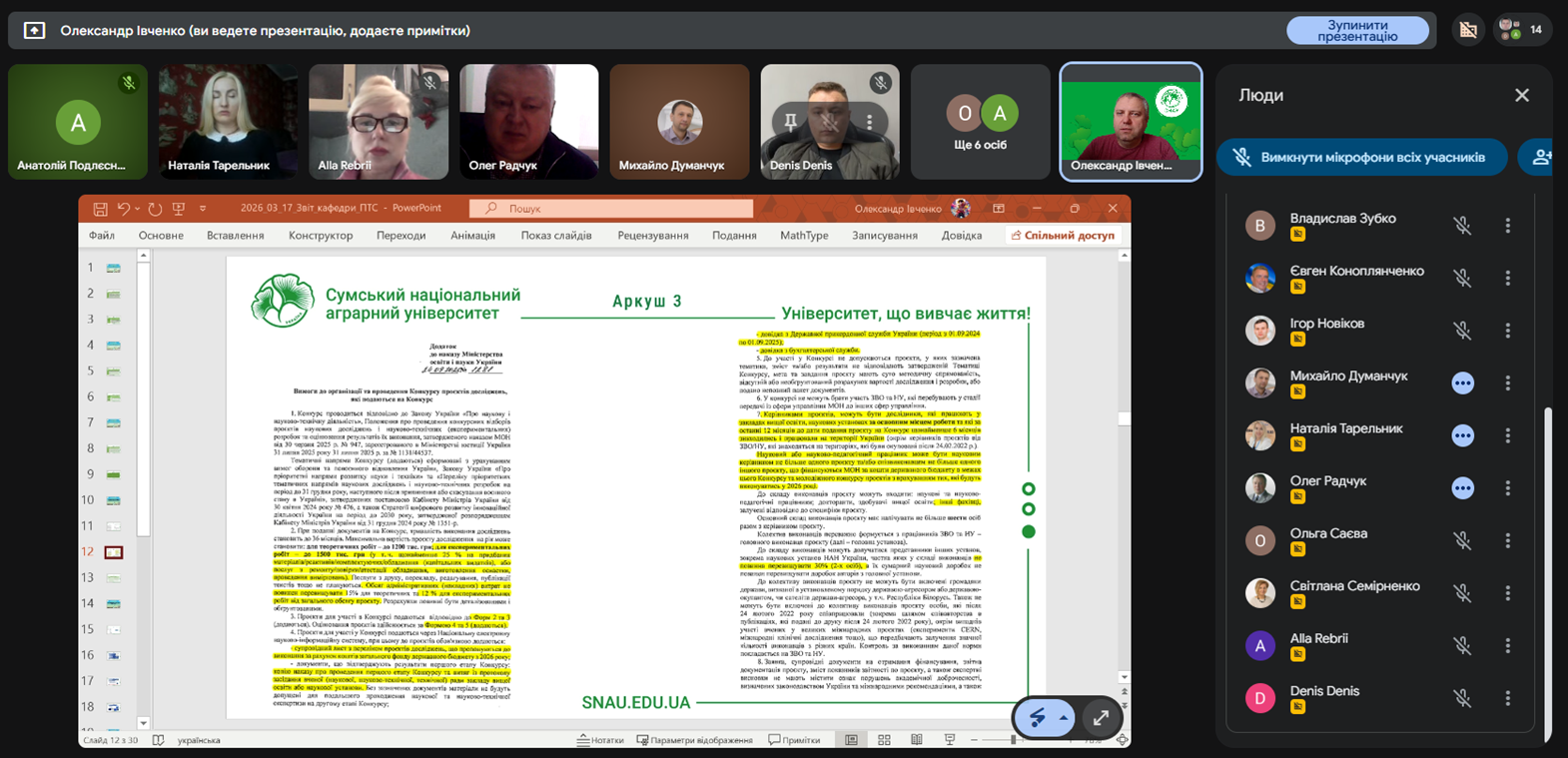Open the undo dropdown arrow in PowerPoint

coord(138,209)
